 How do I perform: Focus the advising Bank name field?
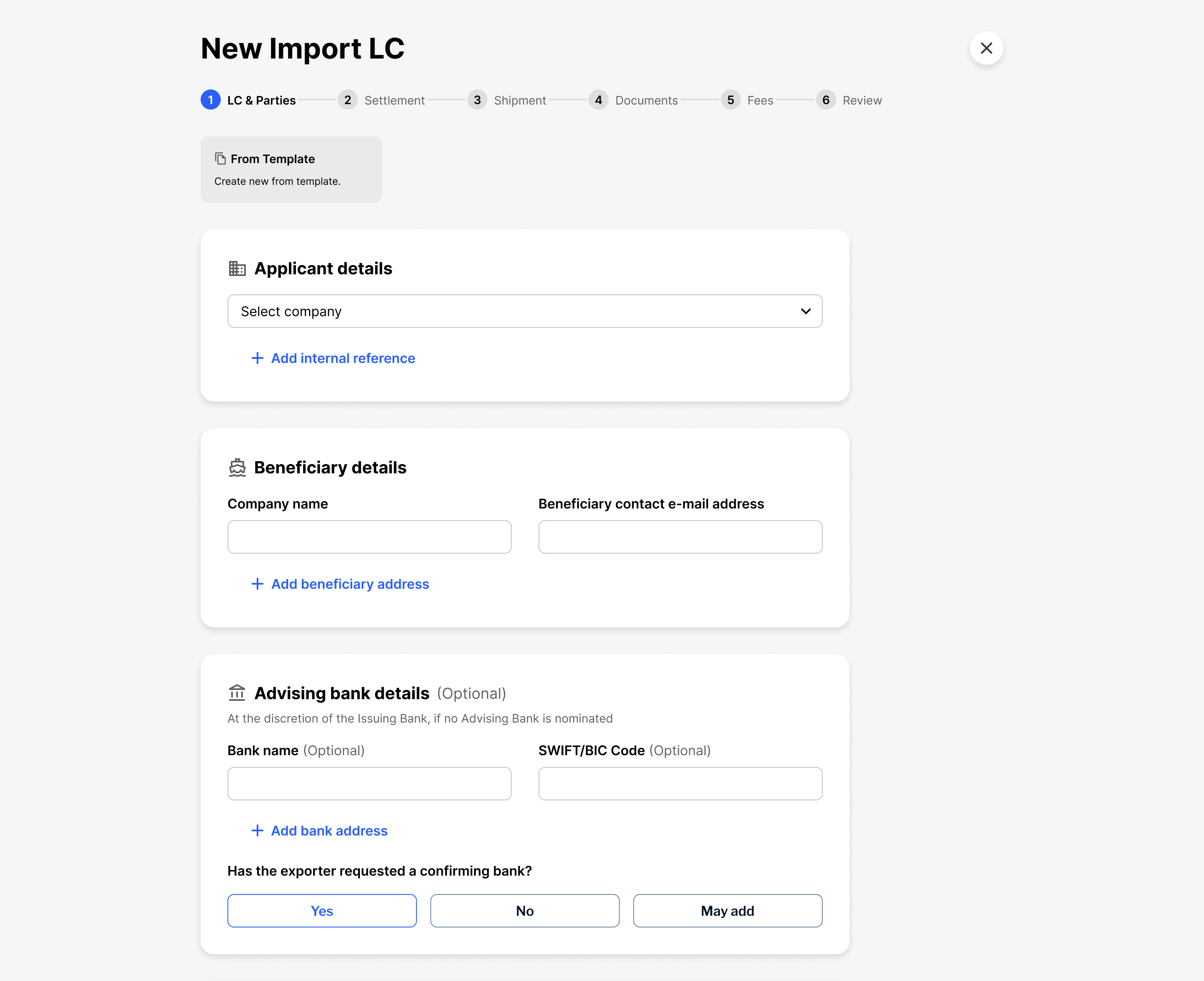click(370, 784)
